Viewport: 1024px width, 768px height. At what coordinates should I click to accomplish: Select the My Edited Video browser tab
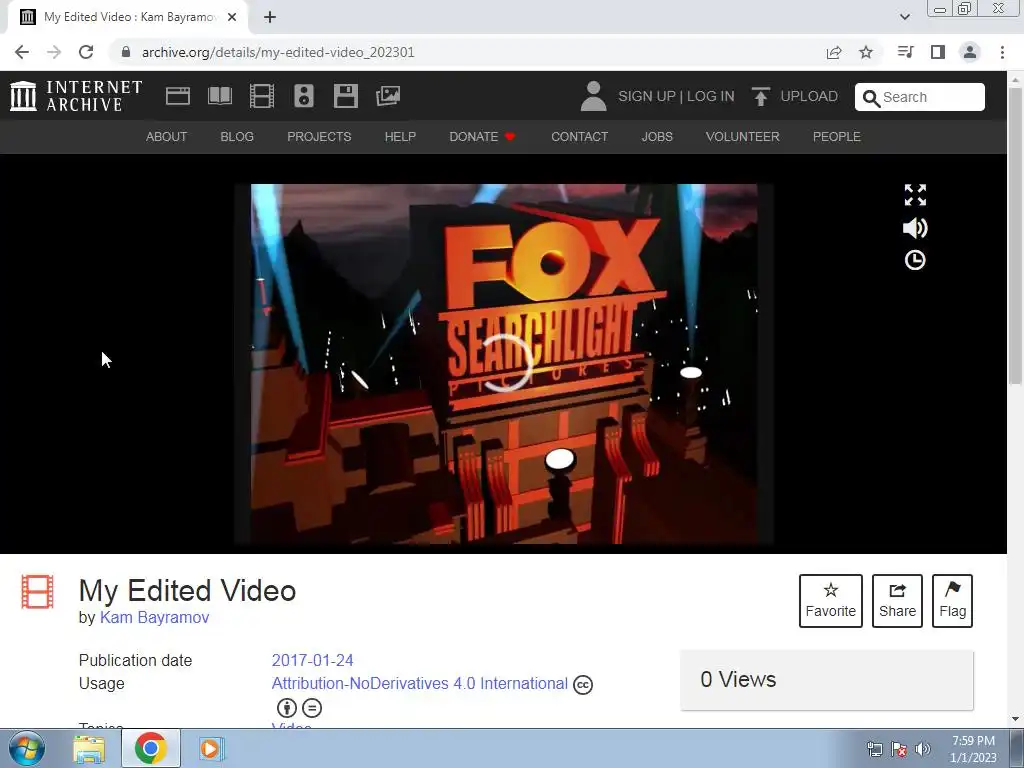coord(128,18)
